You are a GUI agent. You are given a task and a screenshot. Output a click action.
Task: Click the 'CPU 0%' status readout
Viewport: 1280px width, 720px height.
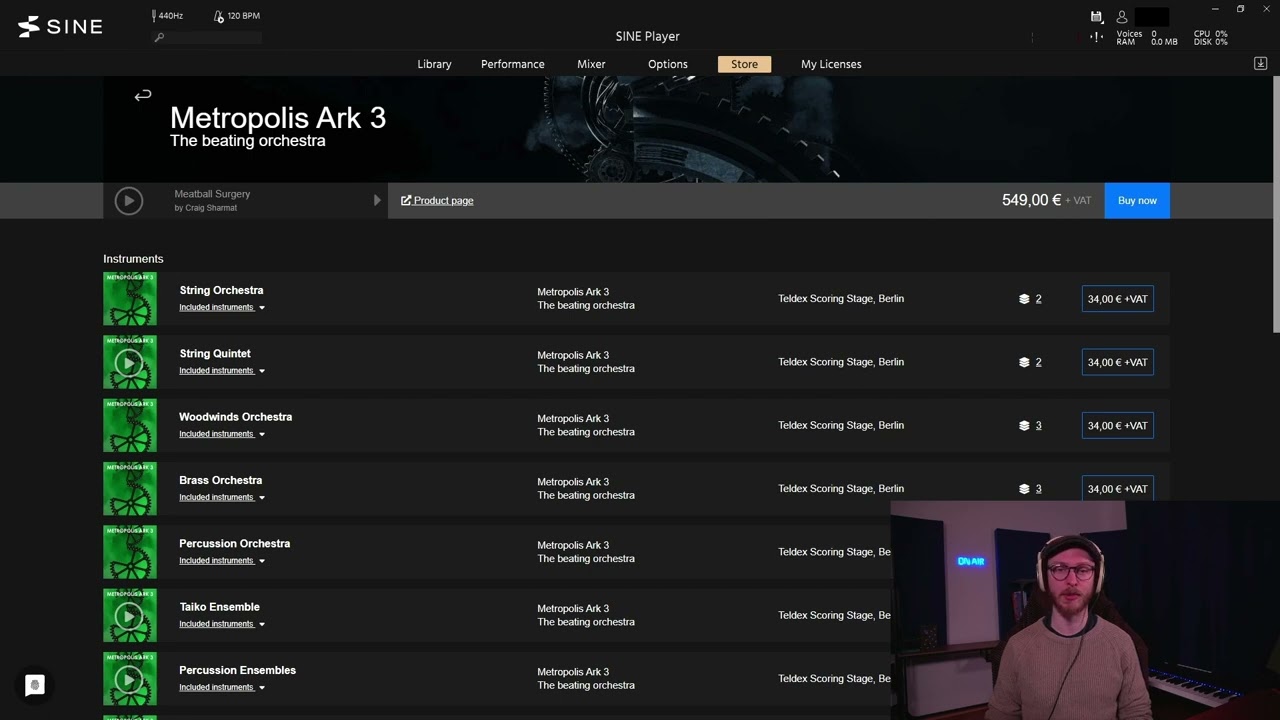pos(1210,34)
